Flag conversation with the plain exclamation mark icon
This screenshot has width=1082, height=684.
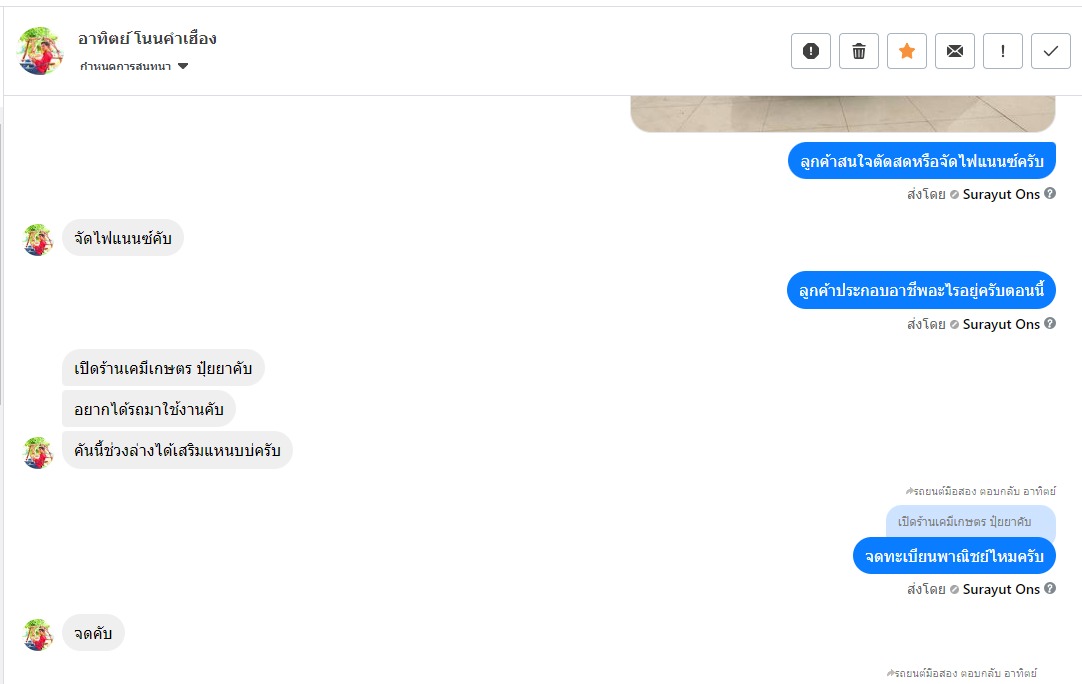pos(1003,51)
